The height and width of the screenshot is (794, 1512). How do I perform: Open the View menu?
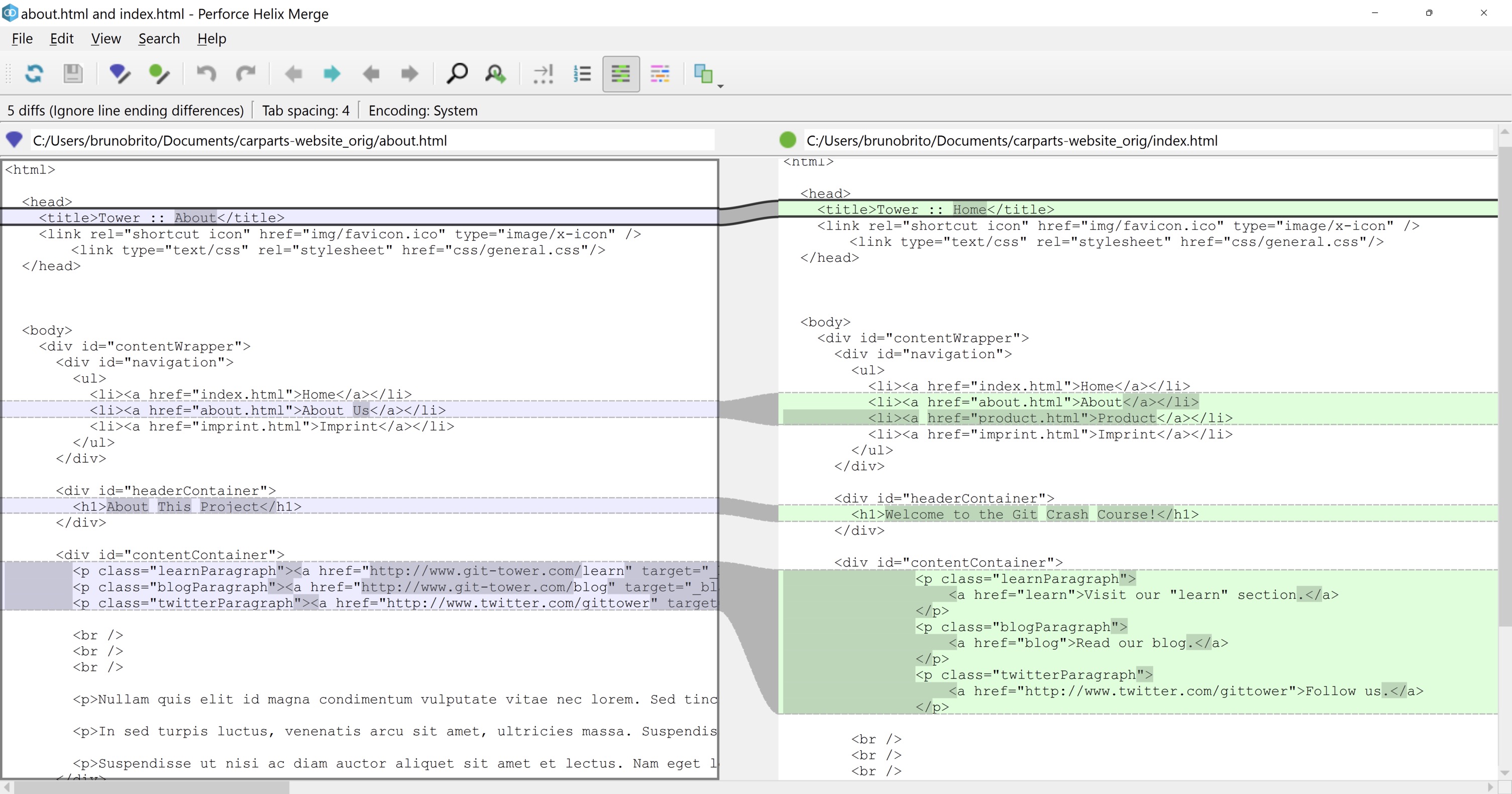click(105, 38)
